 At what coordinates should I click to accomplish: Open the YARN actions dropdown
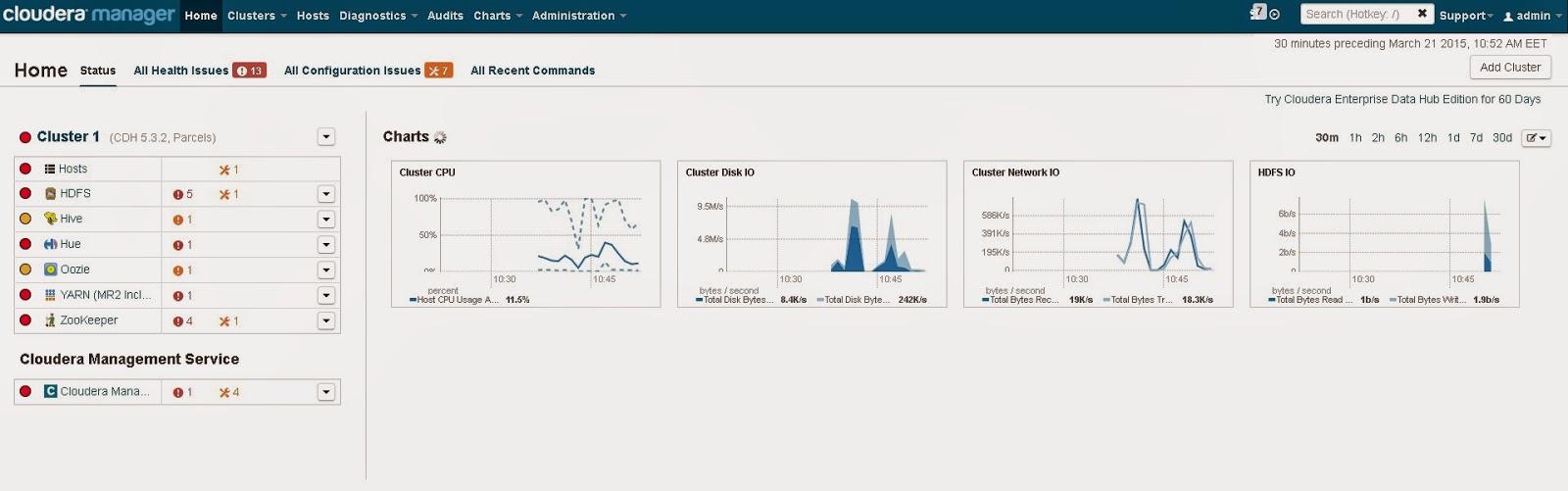click(x=326, y=296)
